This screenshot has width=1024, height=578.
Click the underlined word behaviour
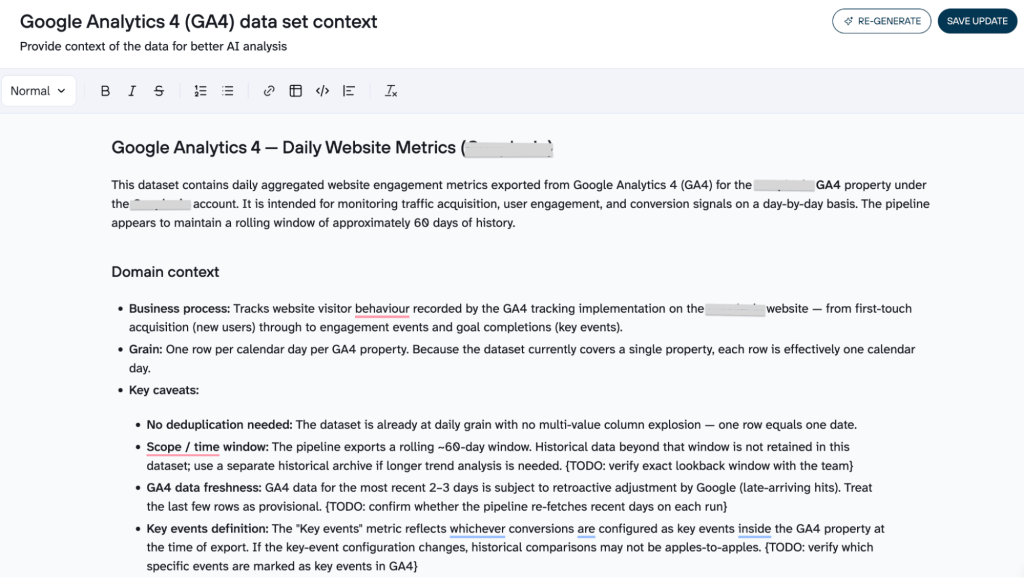382,308
